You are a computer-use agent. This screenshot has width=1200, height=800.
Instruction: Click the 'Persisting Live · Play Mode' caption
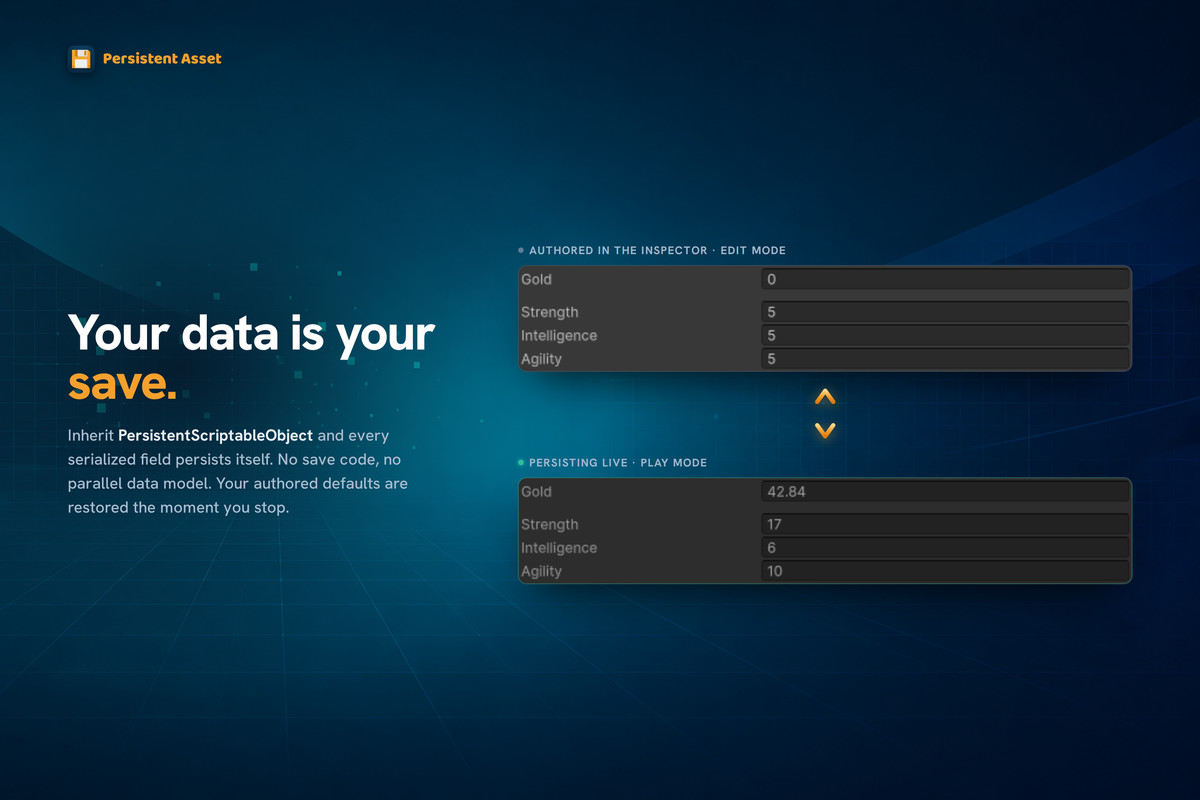pyautogui.click(x=618, y=463)
